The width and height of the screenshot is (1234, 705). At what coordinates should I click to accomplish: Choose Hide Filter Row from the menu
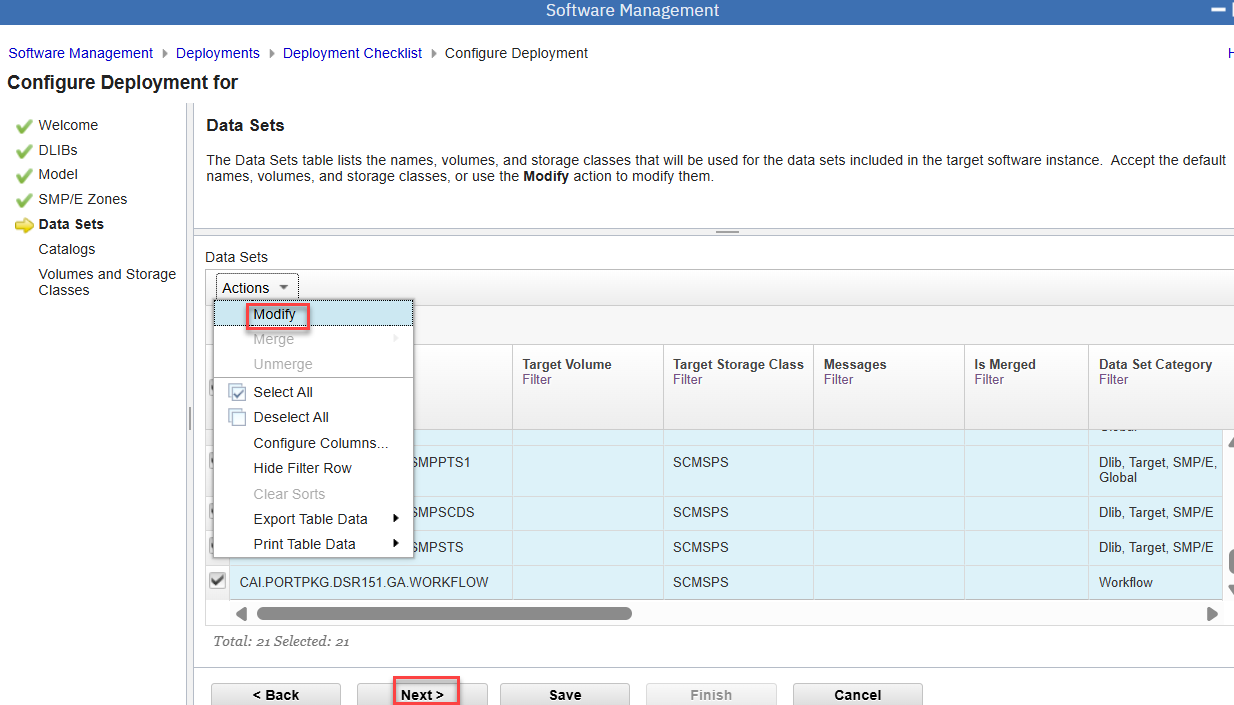pyautogui.click(x=302, y=468)
